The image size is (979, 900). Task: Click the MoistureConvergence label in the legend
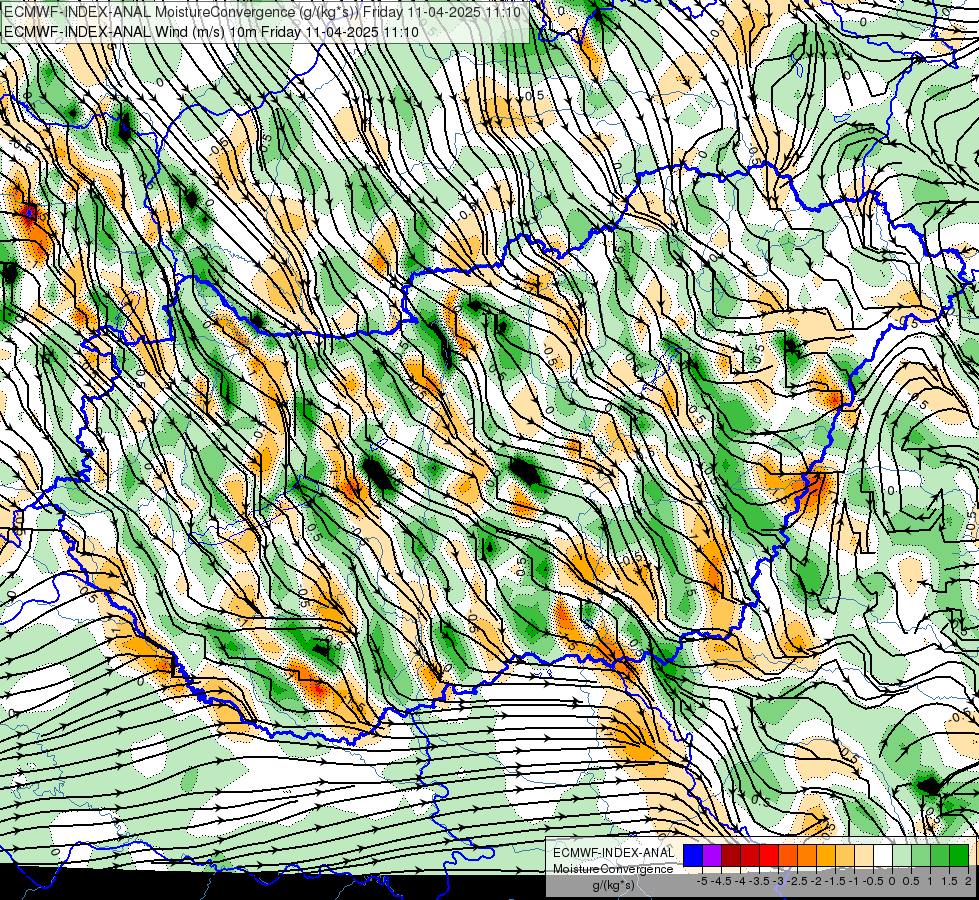pyautogui.click(x=613, y=869)
